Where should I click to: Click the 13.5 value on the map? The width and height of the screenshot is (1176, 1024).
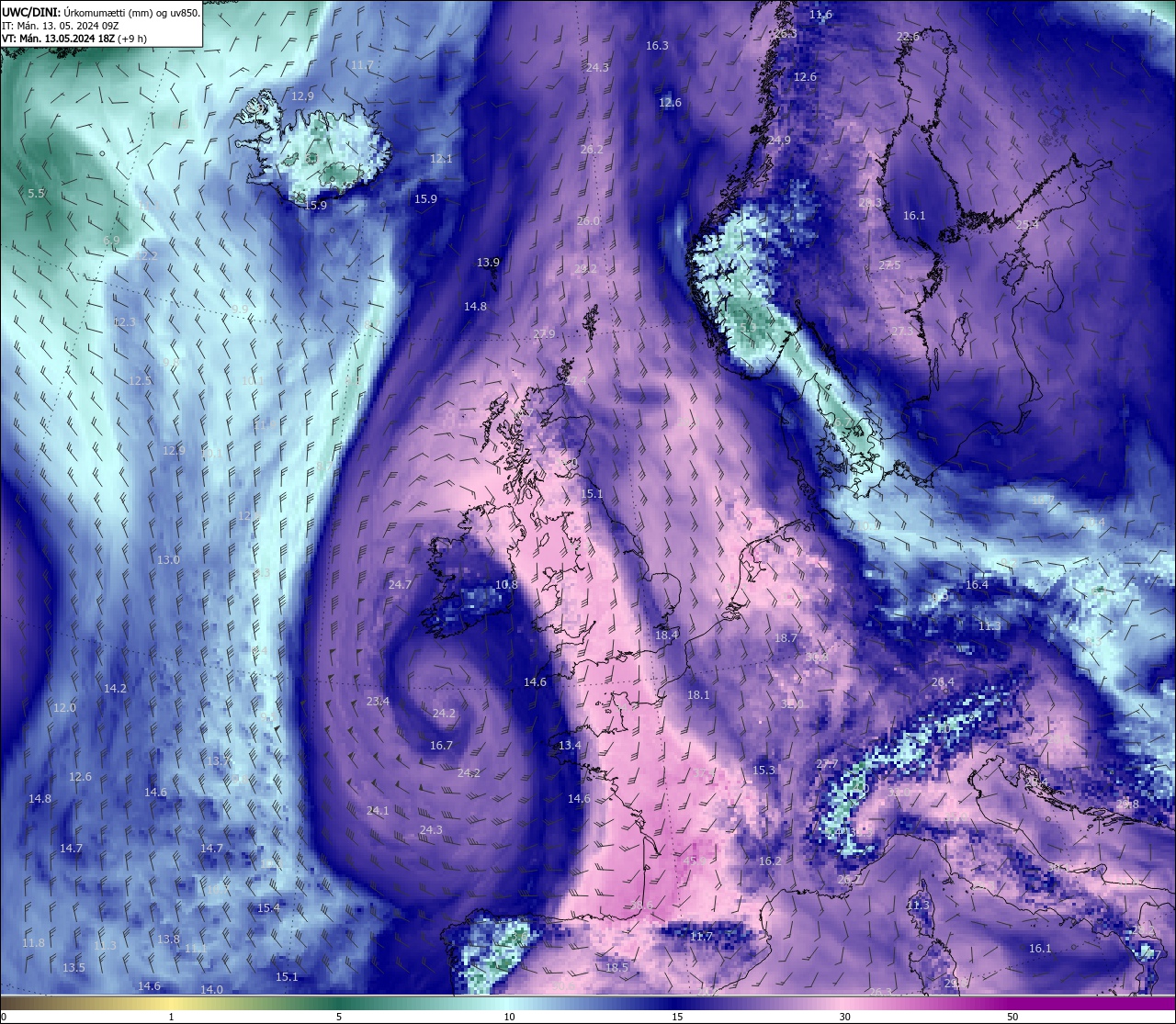click(73, 967)
